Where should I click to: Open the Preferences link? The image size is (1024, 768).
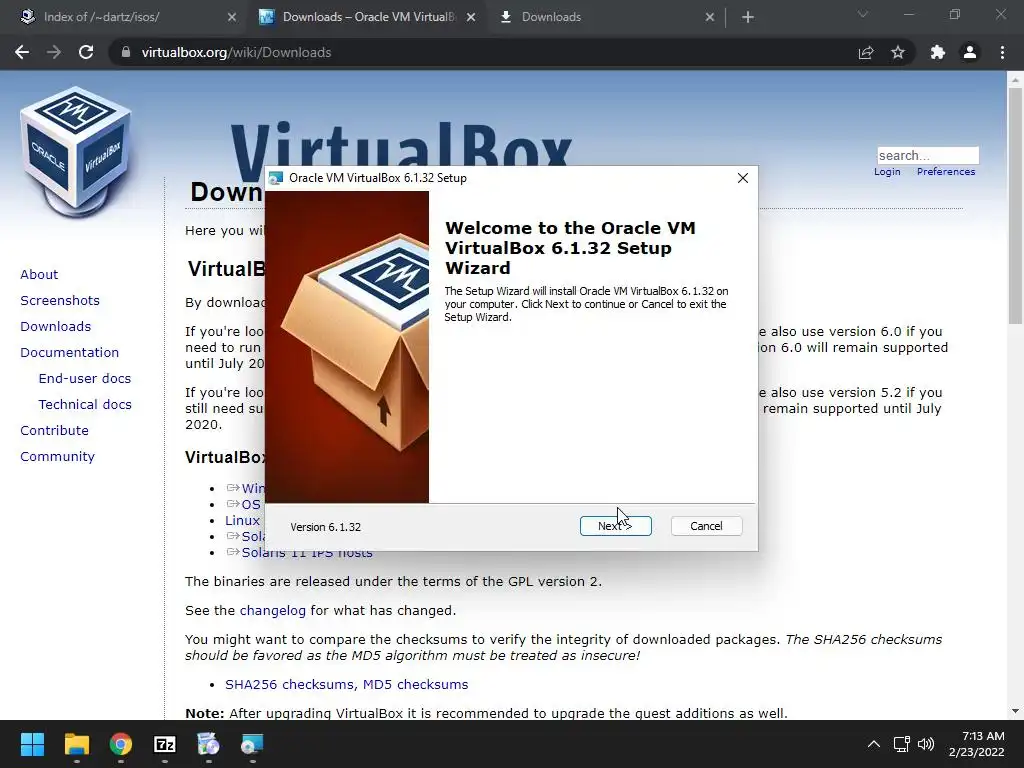tap(946, 172)
